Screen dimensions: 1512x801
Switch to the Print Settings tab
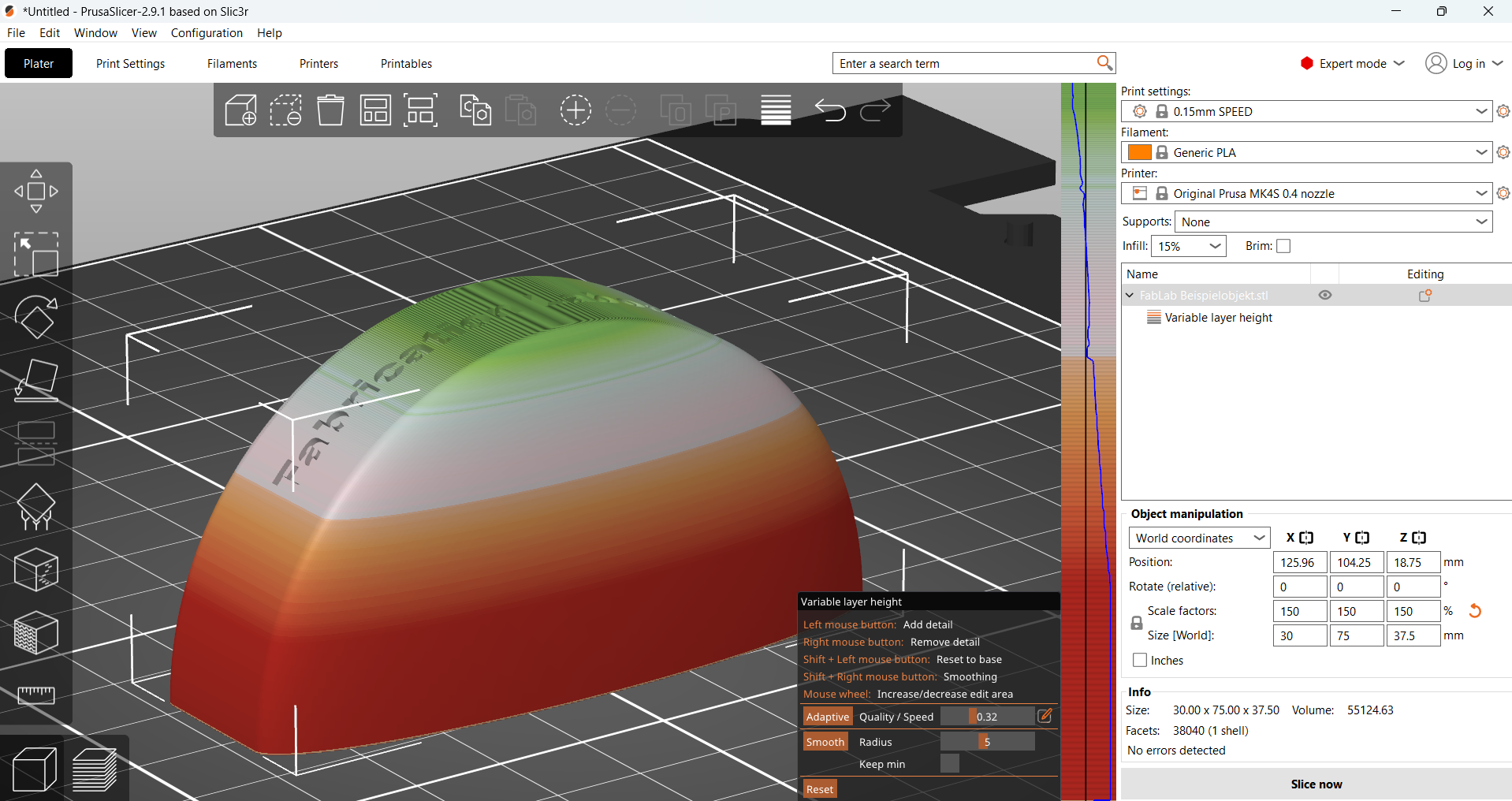click(x=131, y=64)
